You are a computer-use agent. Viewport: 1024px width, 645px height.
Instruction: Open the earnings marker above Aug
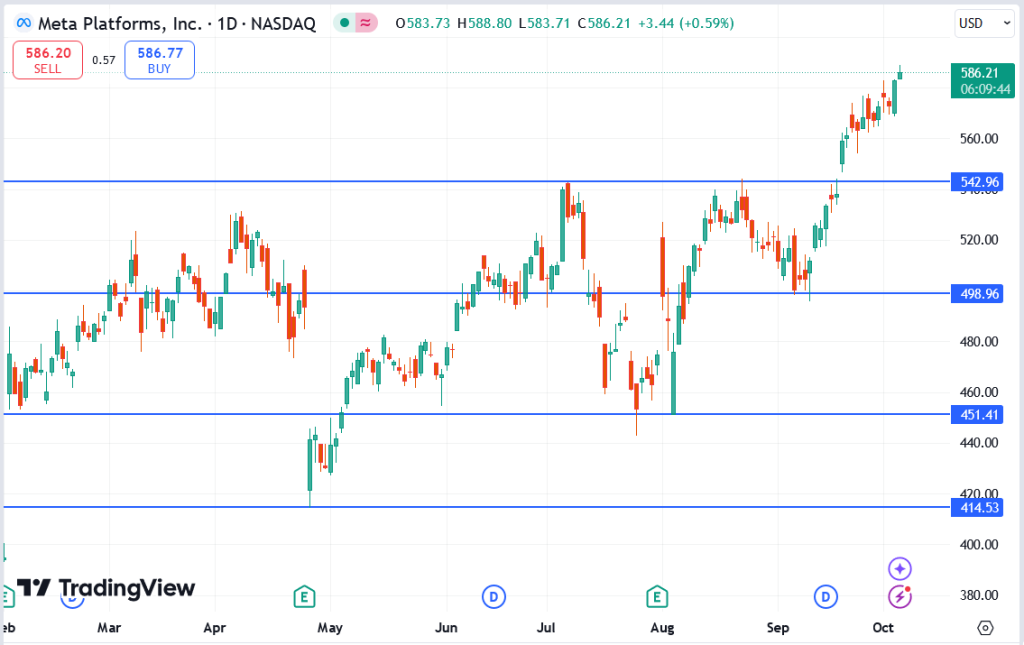[x=657, y=596]
